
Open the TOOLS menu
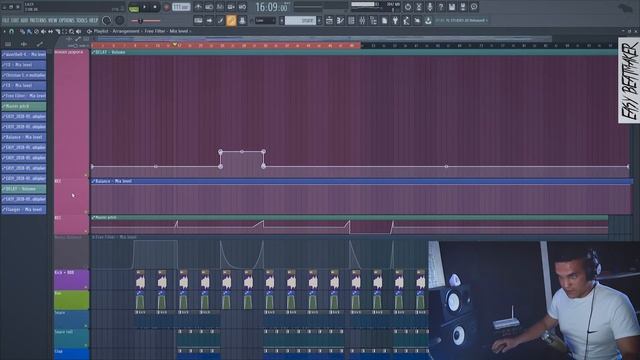(x=82, y=20)
